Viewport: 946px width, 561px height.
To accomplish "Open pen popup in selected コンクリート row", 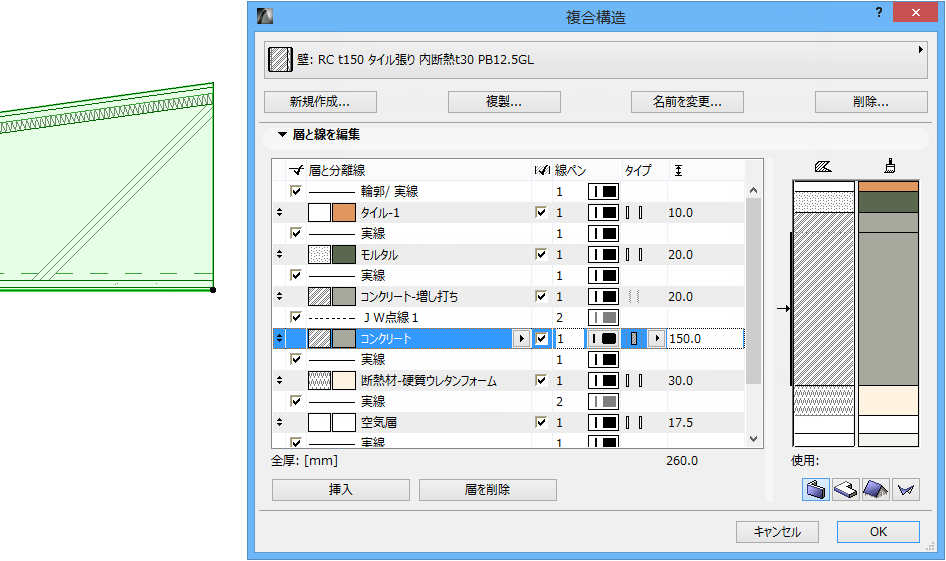I will 603,338.
